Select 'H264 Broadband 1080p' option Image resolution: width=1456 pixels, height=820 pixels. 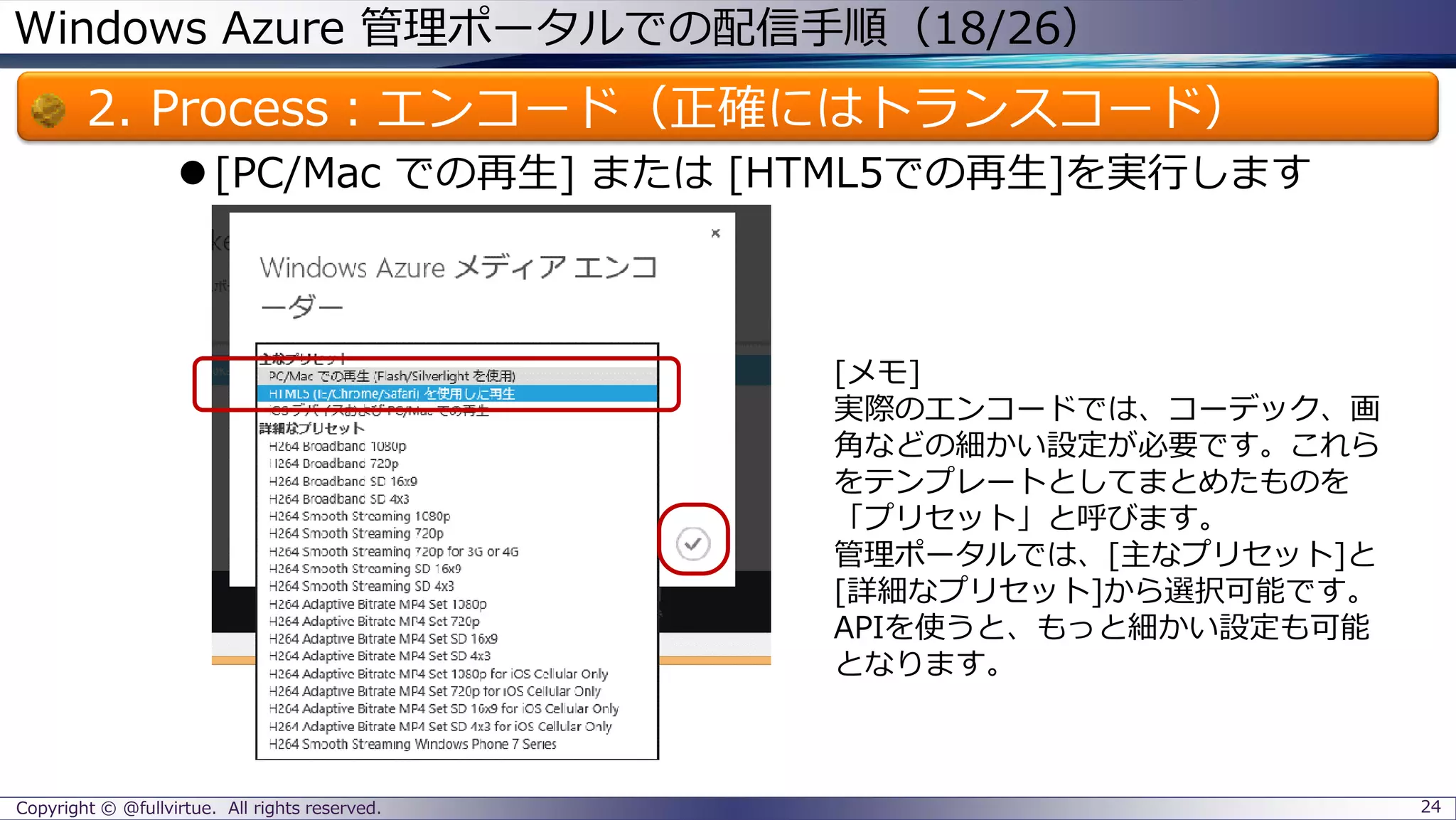pyautogui.click(x=457, y=446)
